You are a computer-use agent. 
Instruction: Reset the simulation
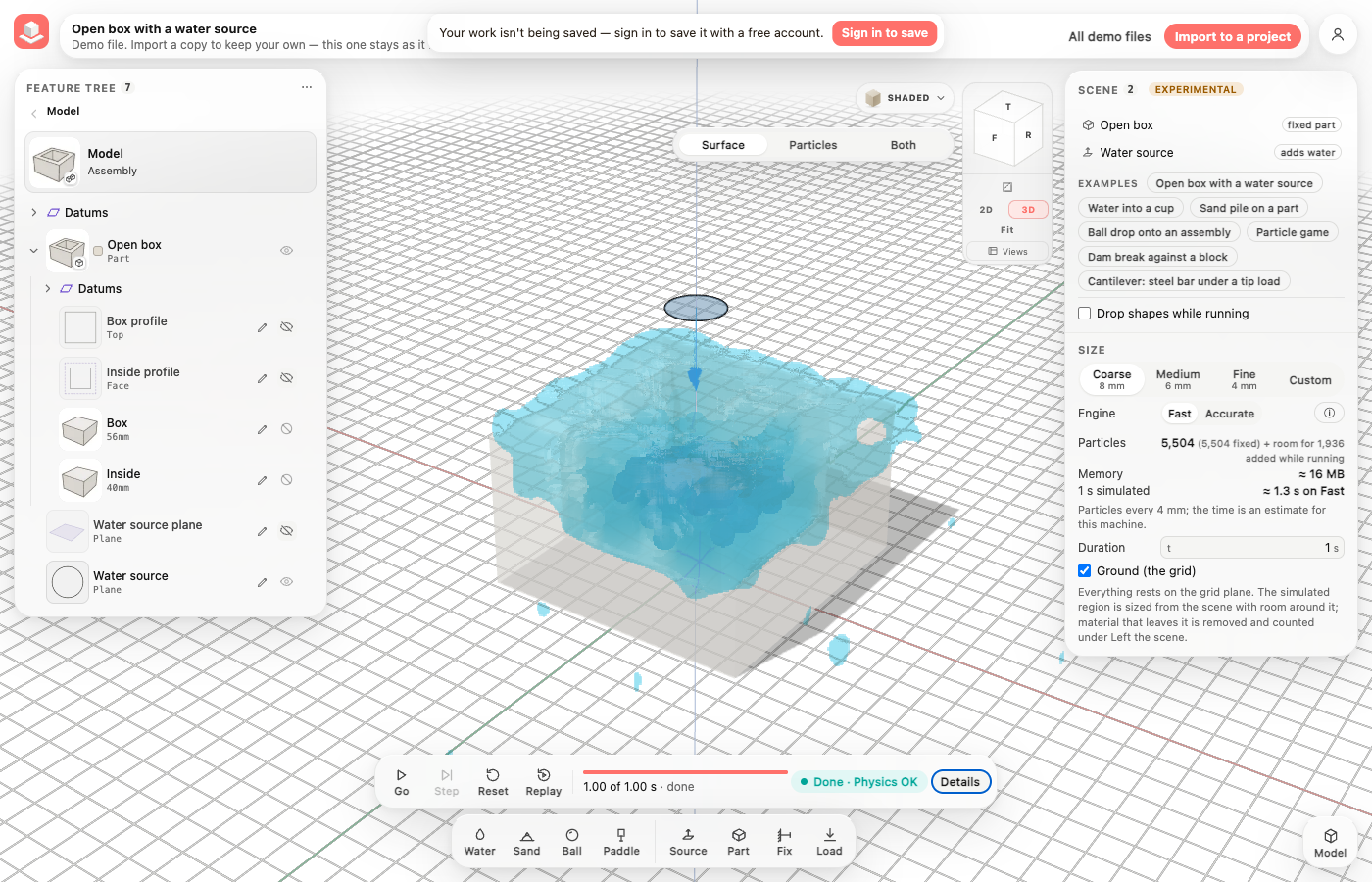point(493,782)
